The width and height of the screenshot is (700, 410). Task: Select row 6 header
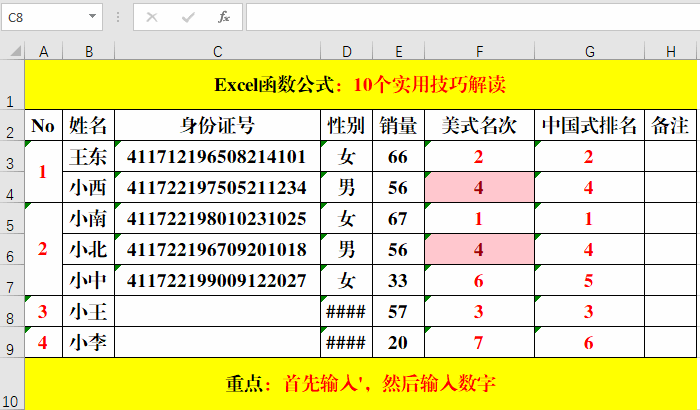(12, 249)
